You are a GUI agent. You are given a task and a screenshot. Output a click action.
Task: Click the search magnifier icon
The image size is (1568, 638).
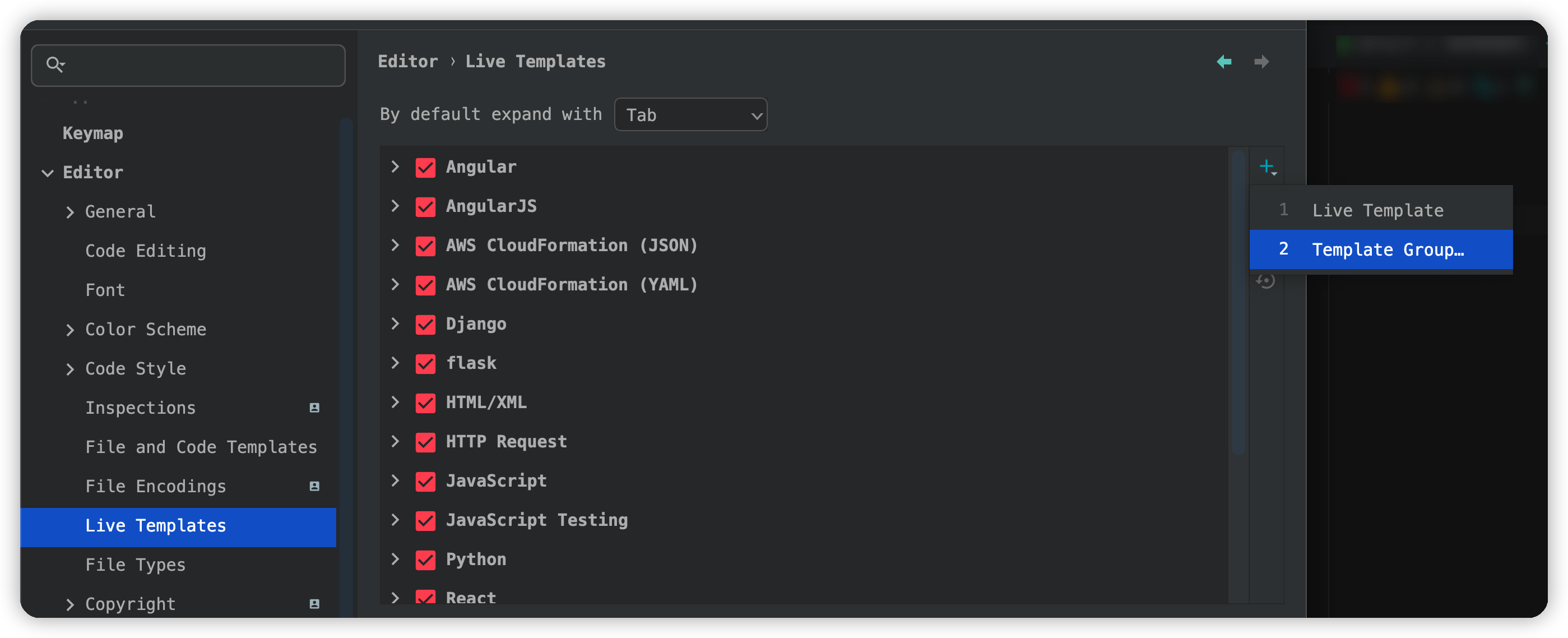[55, 64]
